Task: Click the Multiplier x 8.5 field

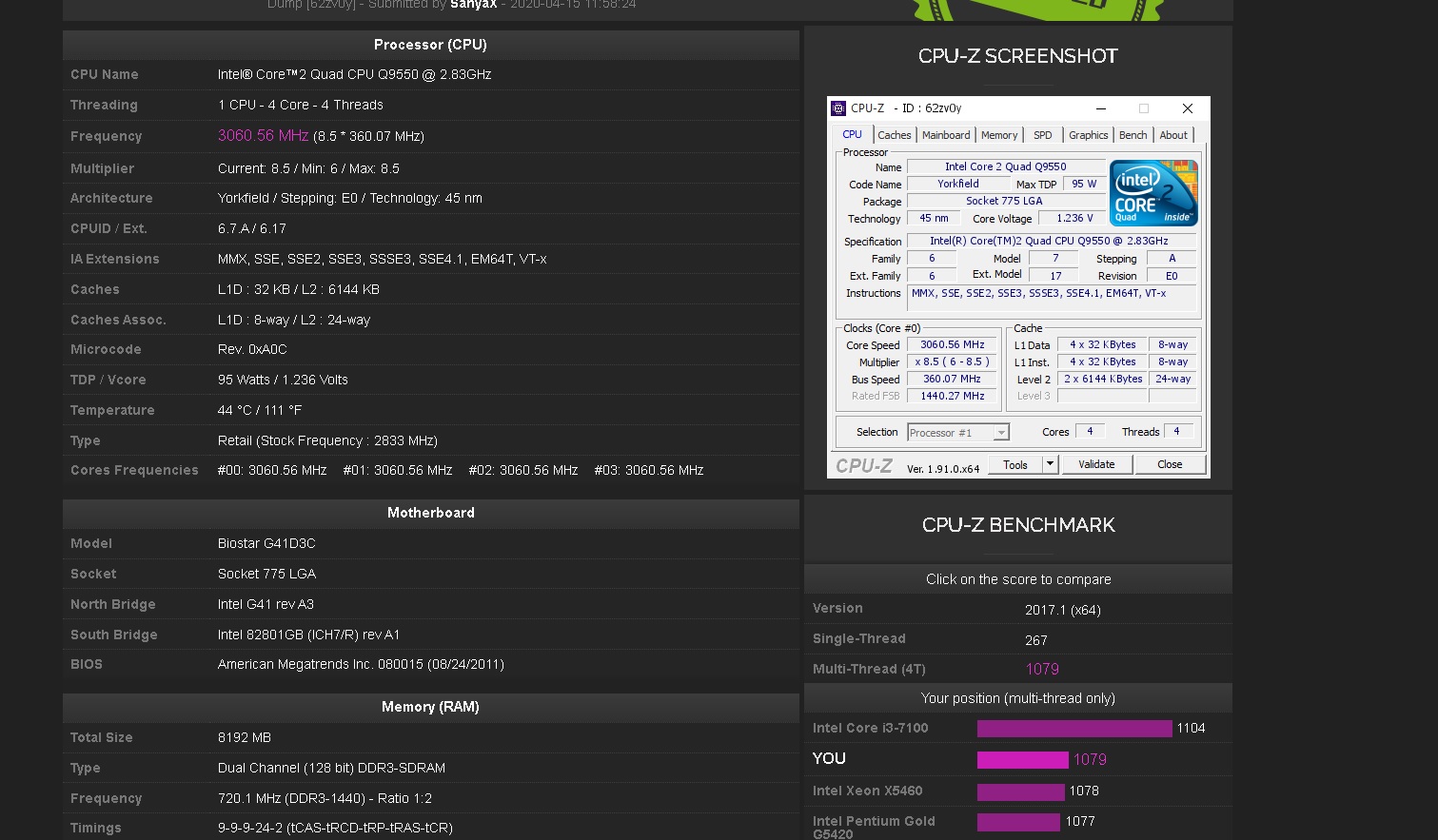Action: coord(952,362)
